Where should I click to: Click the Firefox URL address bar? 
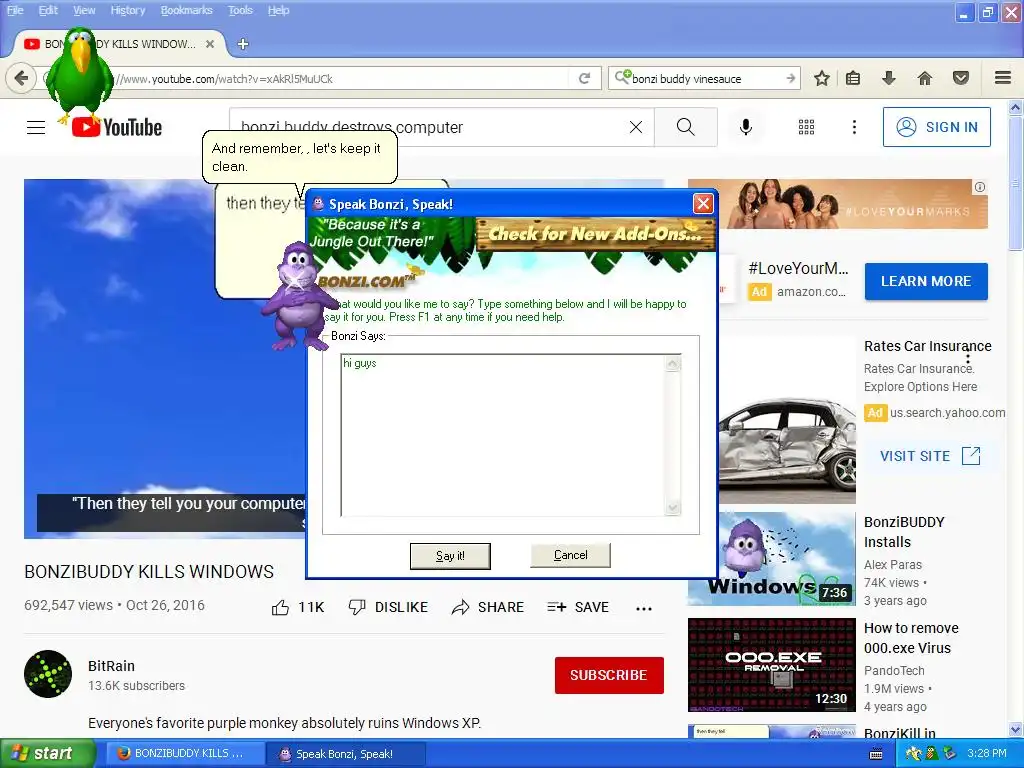(323, 78)
